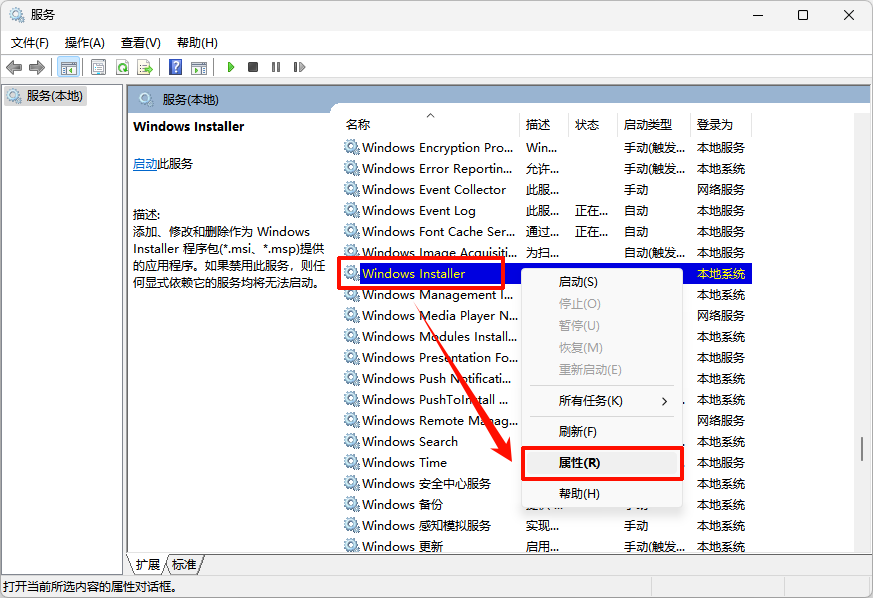873x598 pixels.
Task: Click the Stop Service toolbar icon
Action: click(x=254, y=67)
